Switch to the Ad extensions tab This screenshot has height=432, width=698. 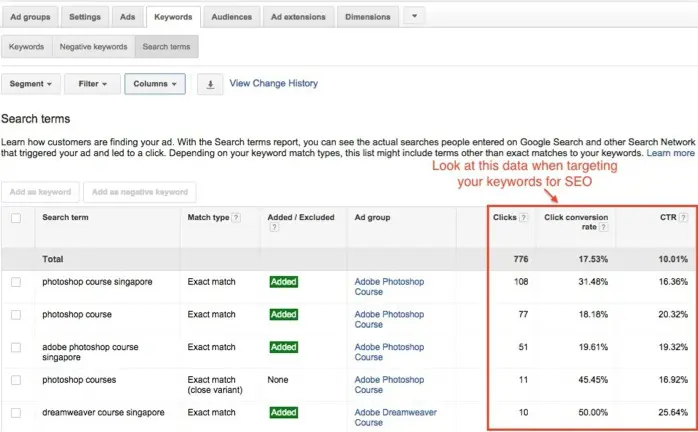(298, 17)
